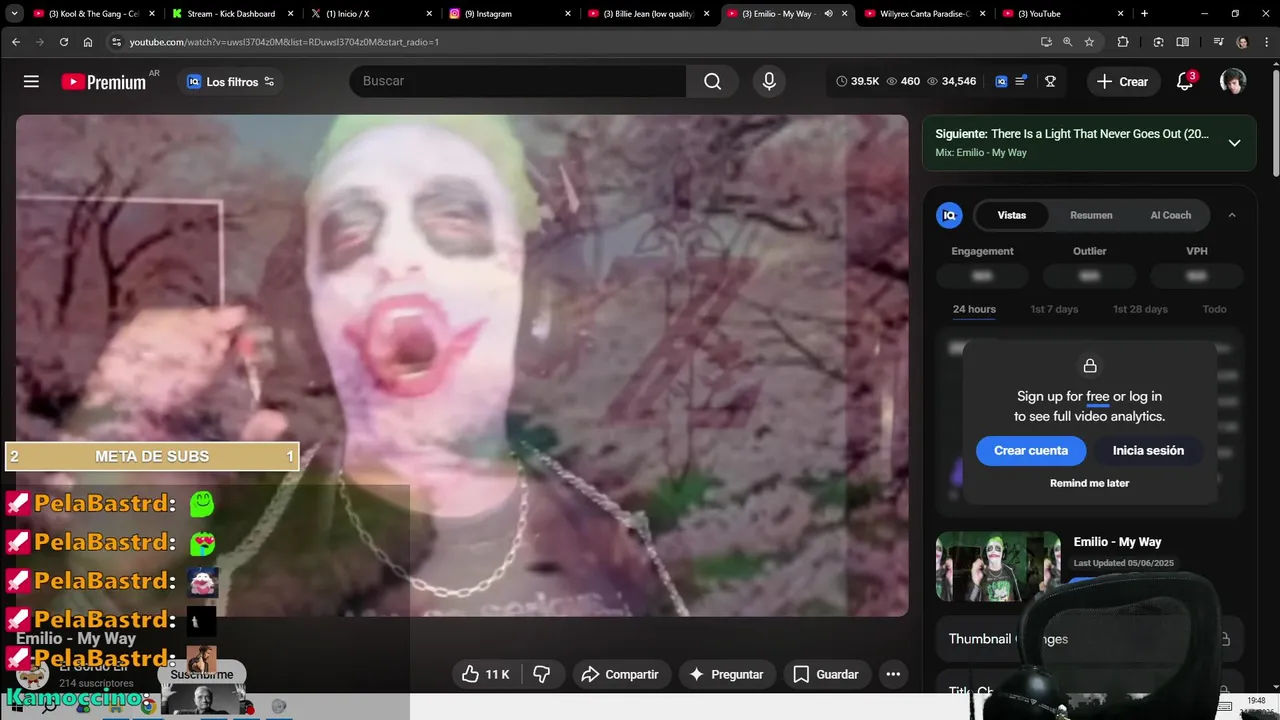Open the browser home page

click(x=88, y=42)
